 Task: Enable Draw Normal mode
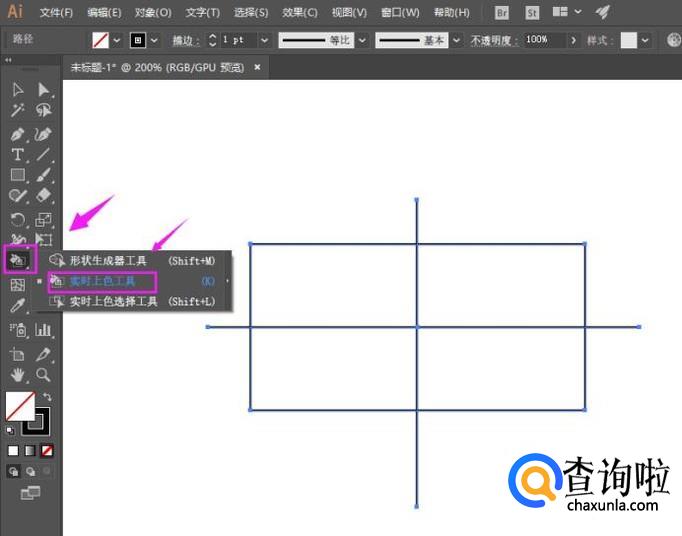point(13,471)
